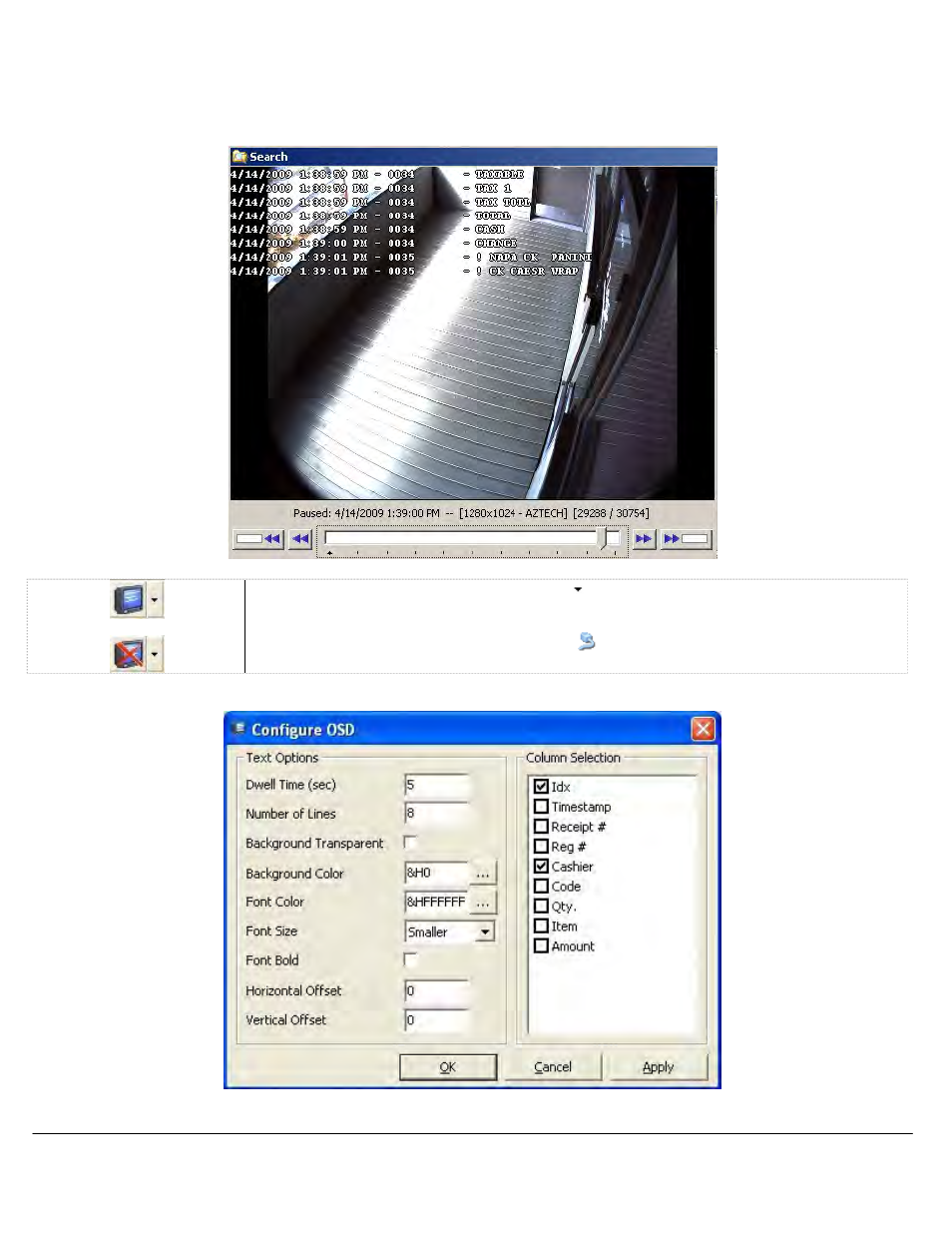Open dropdown arrow beside OSD monitor icon

[155, 600]
